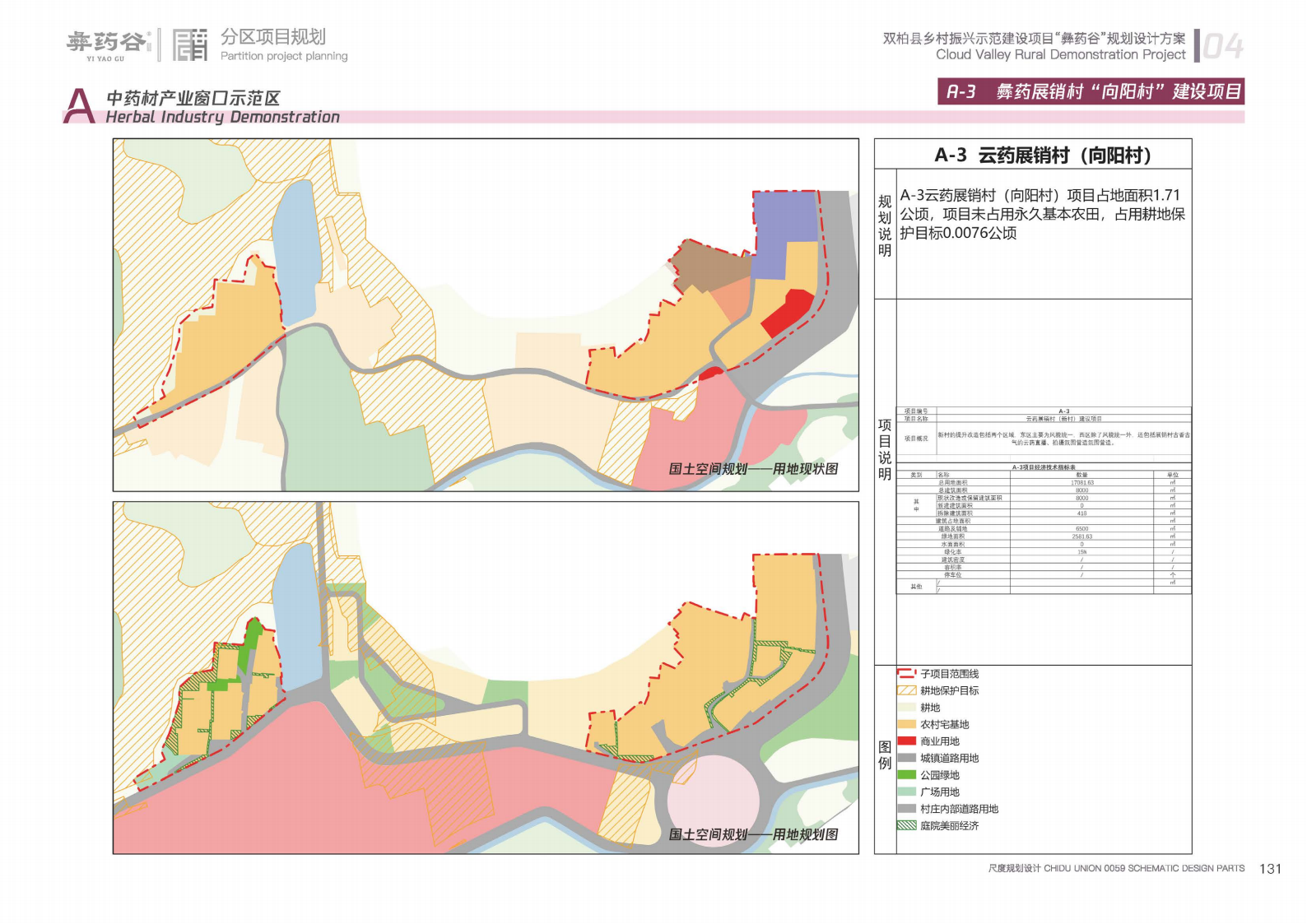This screenshot has width=1307, height=924.
Task: Click the gray 04 chapter number
Action: tap(1223, 47)
